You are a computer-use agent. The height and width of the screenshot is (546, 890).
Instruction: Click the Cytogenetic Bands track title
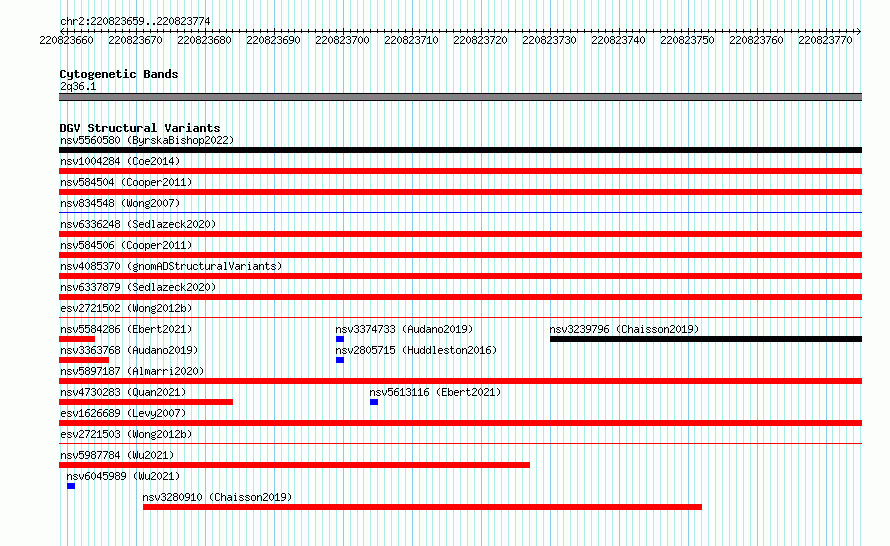119,74
